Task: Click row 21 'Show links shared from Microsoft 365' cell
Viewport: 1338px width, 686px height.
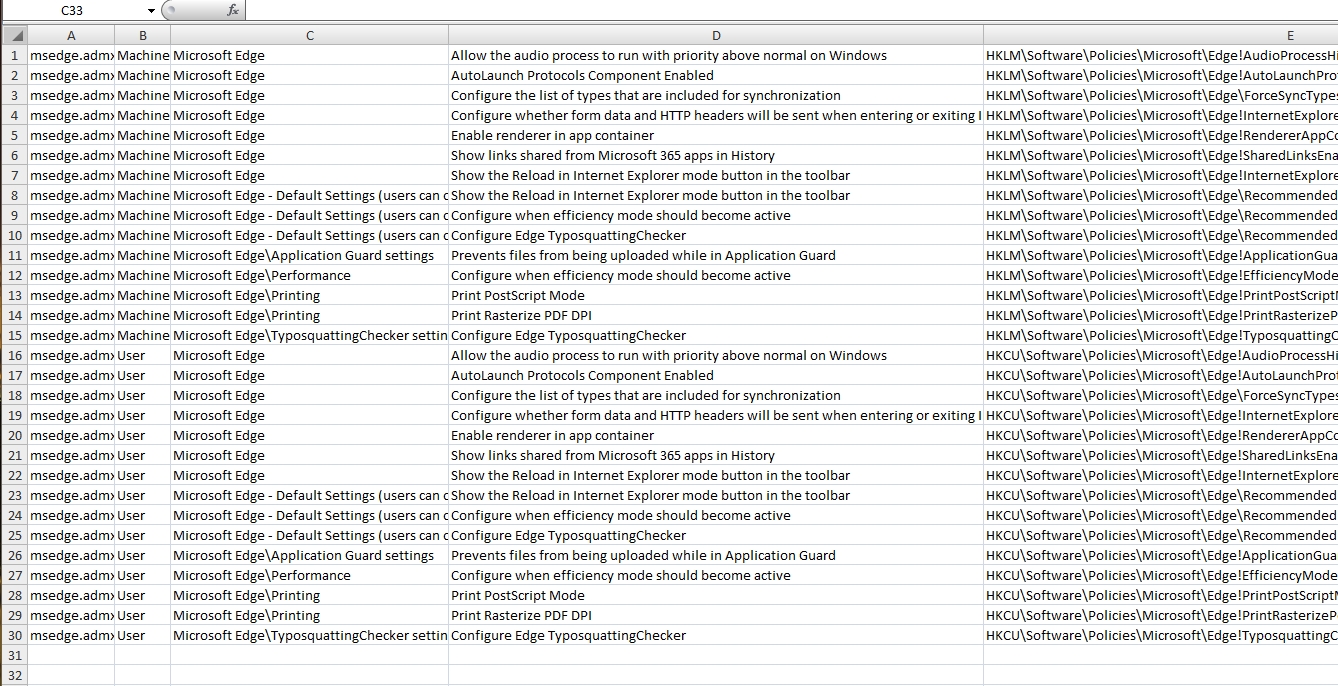Action: (716, 455)
